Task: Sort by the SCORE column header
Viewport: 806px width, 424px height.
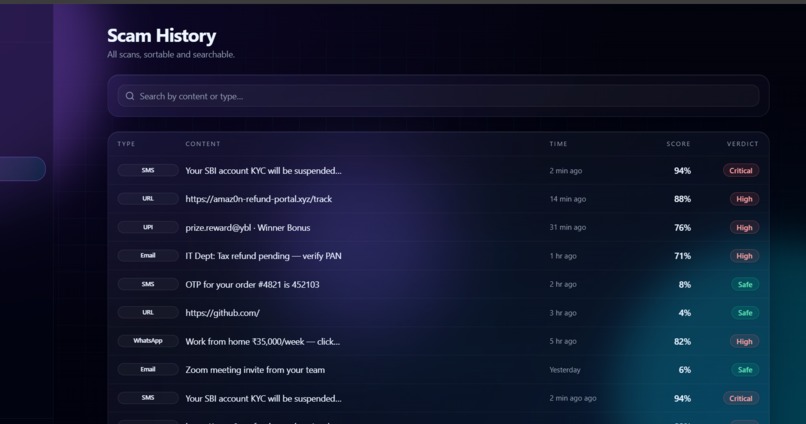Action: point(679,144)
